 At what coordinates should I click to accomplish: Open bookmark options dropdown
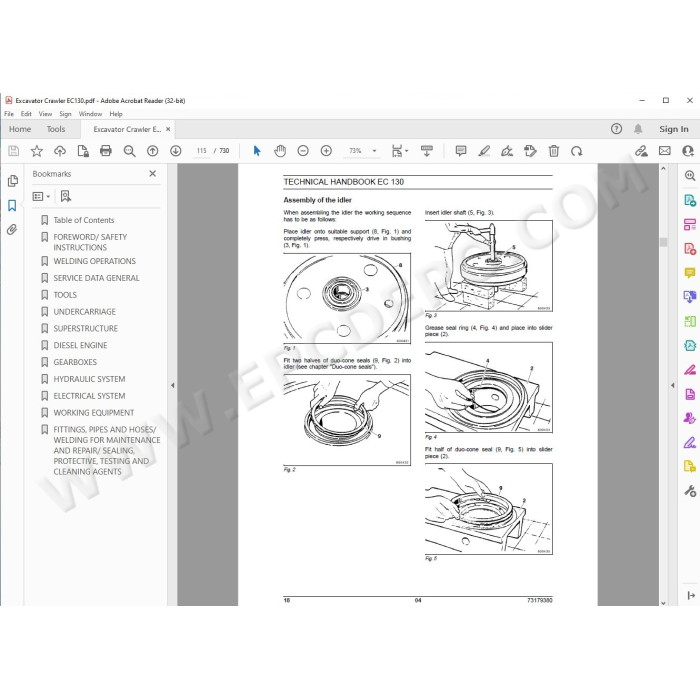(x=41, y=196)
